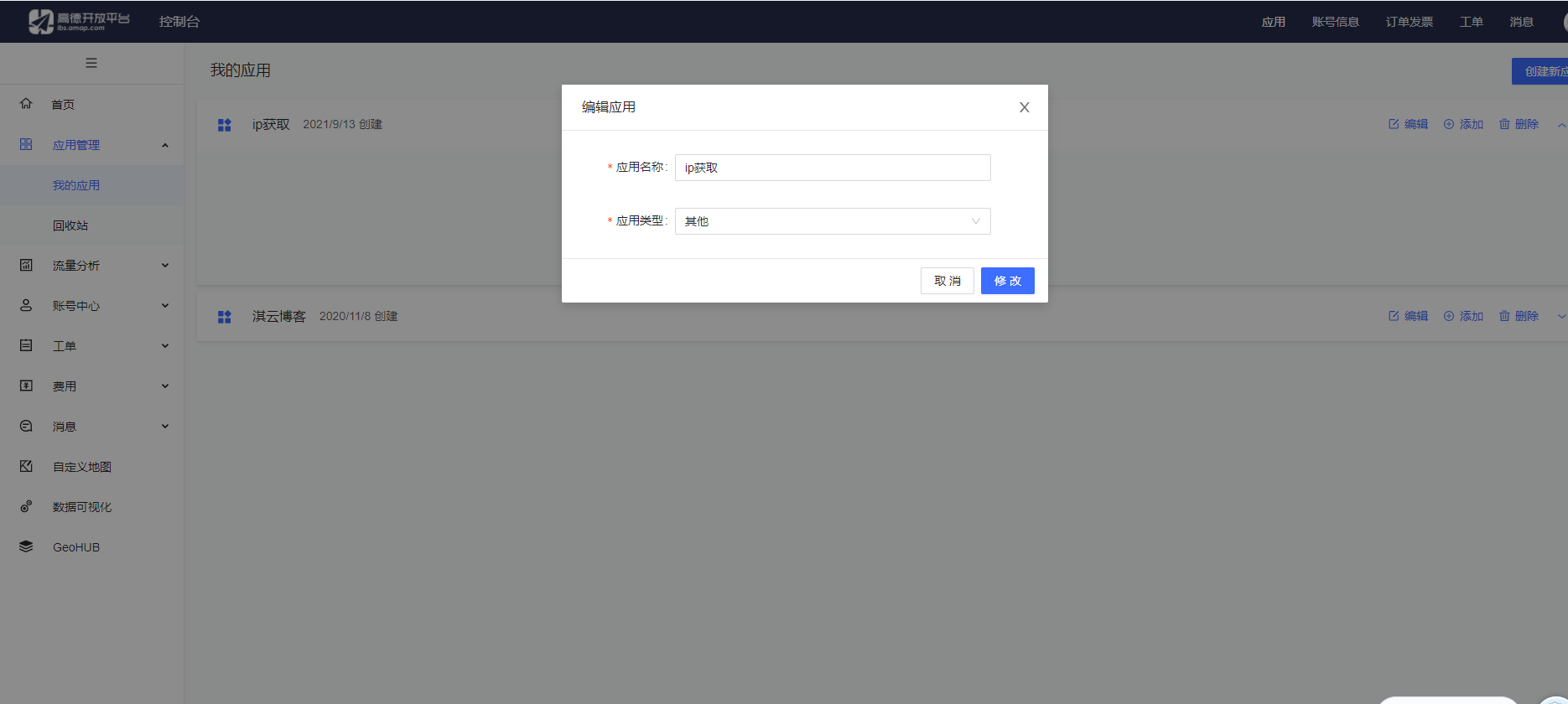Click edit pencil icon in ip获取 row
Viewport: 1568px width, 704px height.
click(x=1394, y=124)
